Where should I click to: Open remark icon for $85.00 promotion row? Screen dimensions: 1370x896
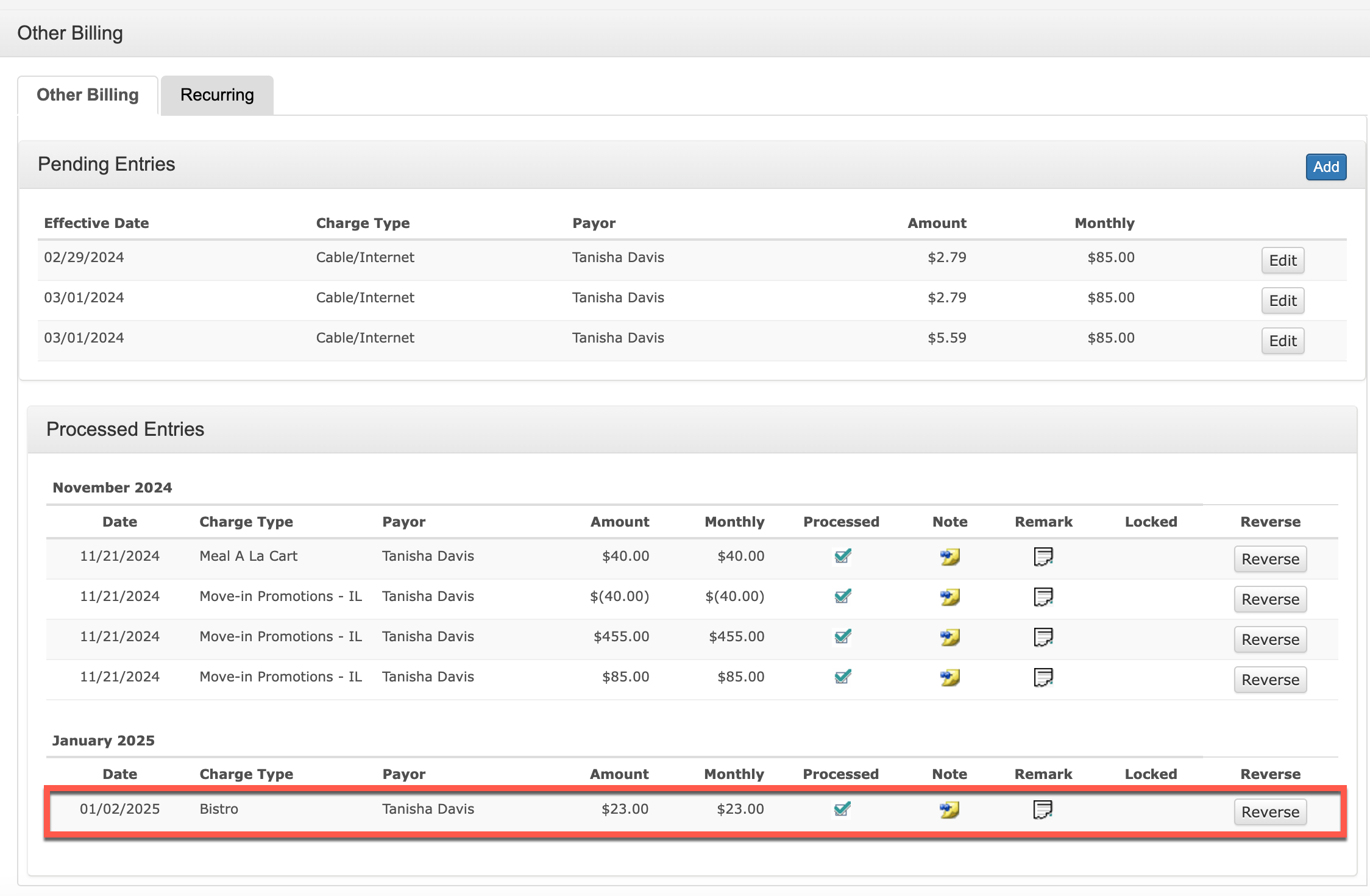click(x=1043, y=677)
